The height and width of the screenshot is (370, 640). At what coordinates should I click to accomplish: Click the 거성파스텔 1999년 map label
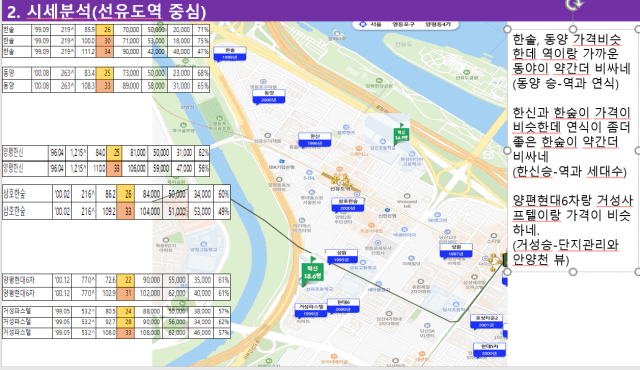311,310
